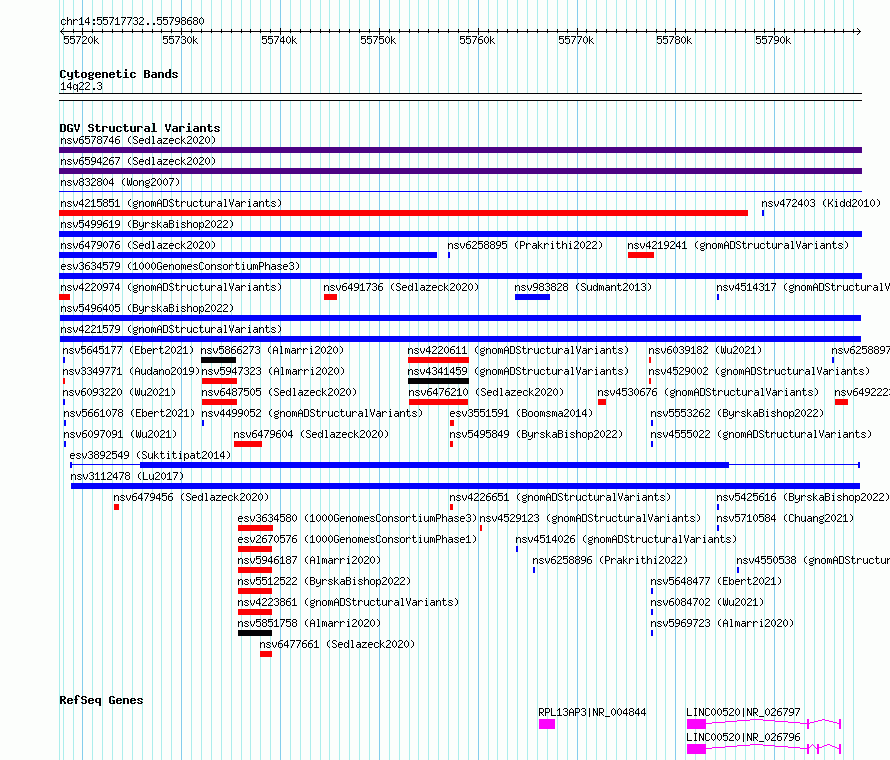Open esv3634579 (1000GenomesConsortiumPhase3) label

pyautogui.click(x=180, y=266)
